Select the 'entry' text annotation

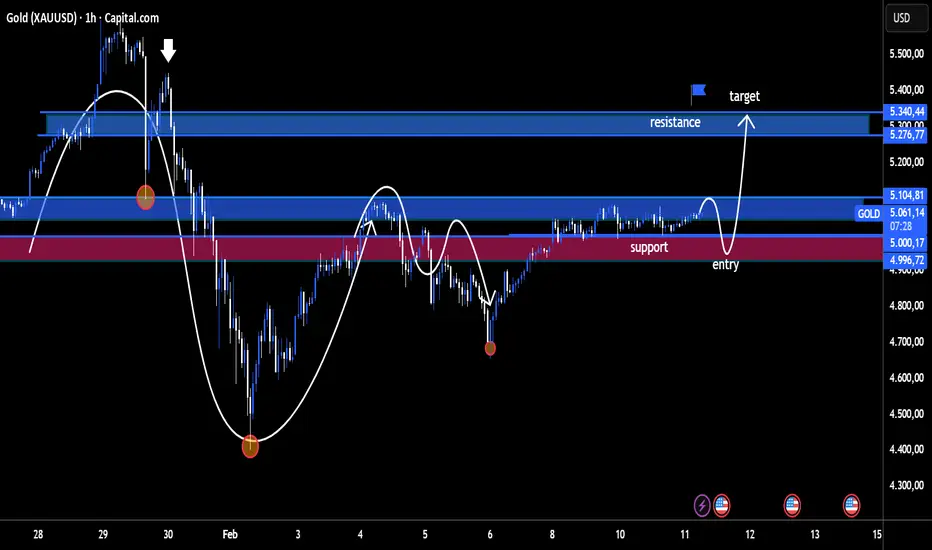(726, 265)
